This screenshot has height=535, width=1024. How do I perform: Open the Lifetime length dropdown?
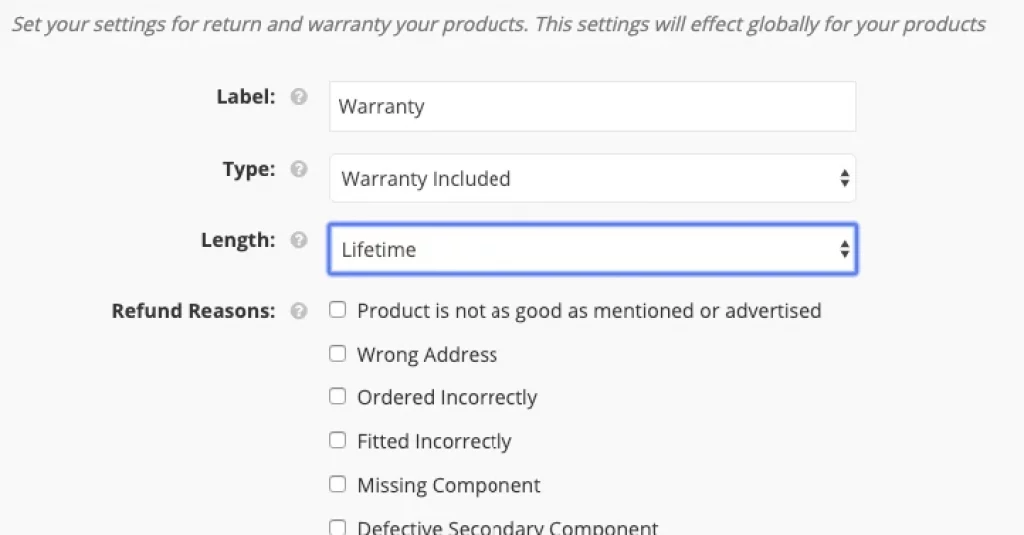(592, 249)
